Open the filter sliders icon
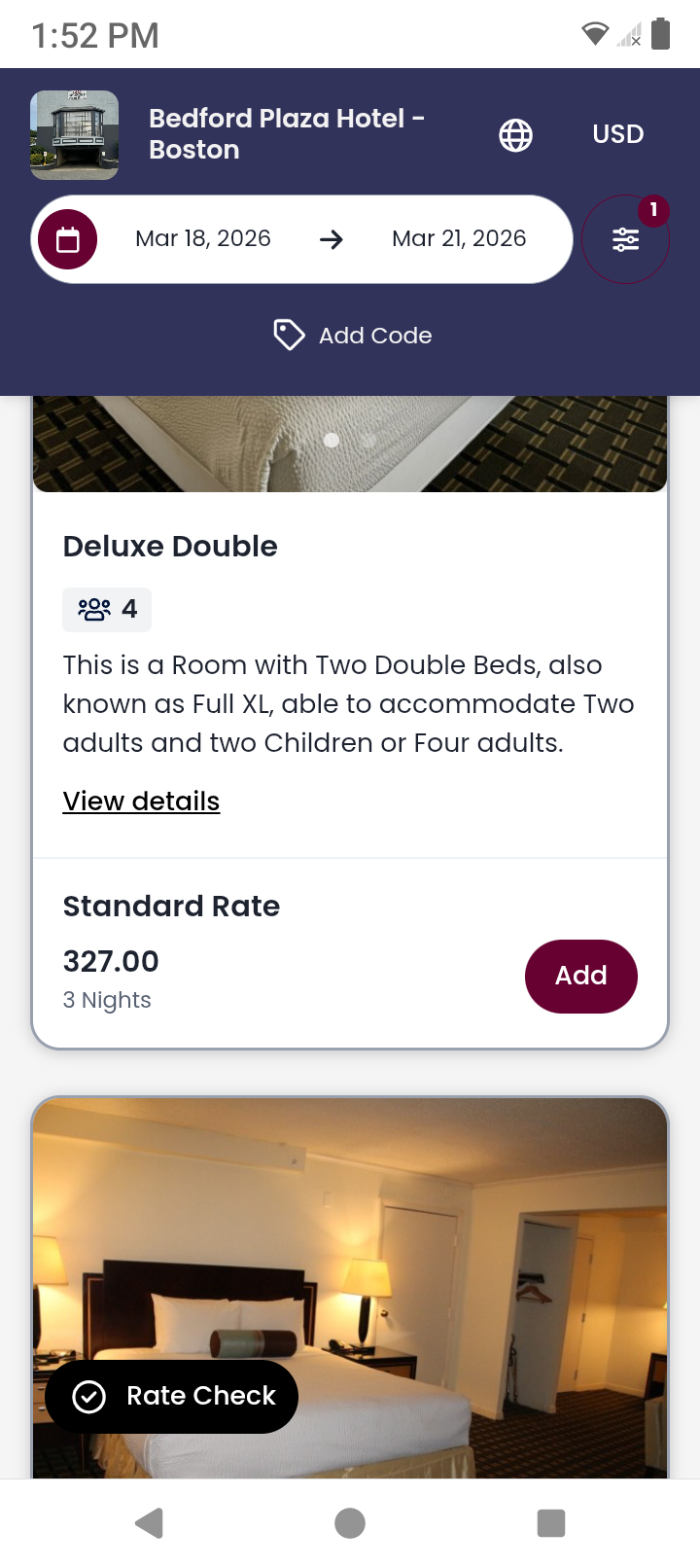Screen dimensions: 700x1568 tap(625, 239)
